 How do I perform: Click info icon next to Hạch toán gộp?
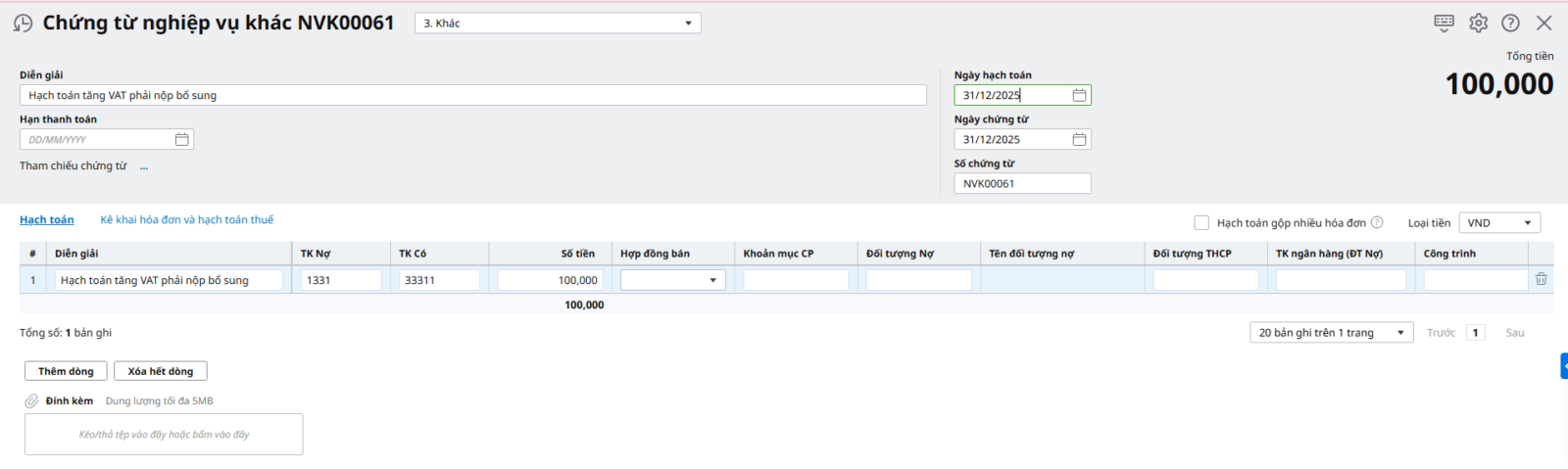[1377, 223]
